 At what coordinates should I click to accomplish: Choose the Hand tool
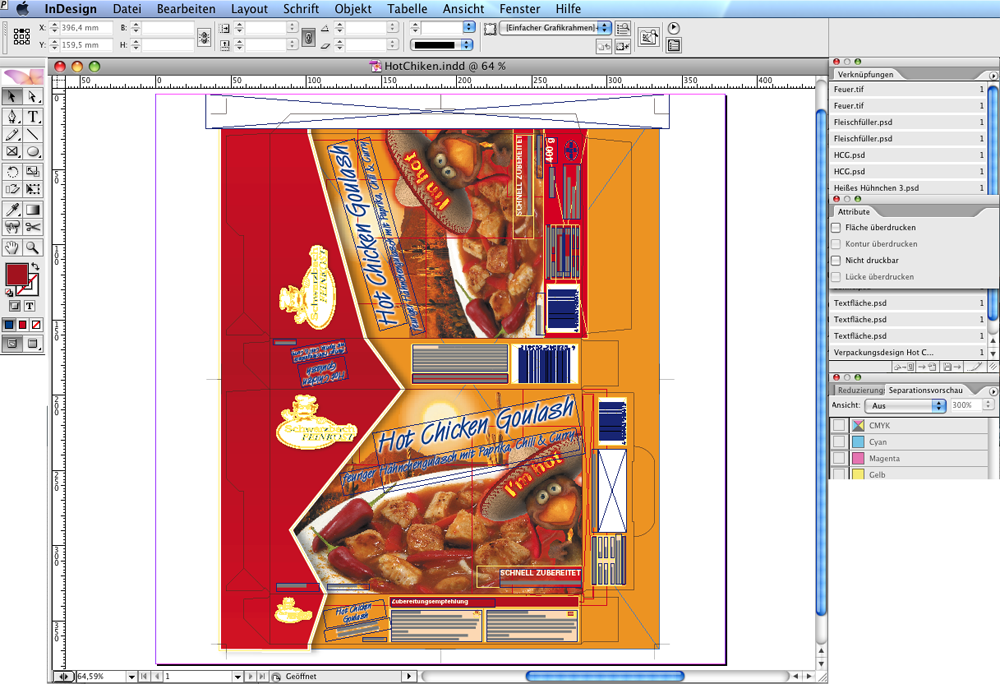12,247
